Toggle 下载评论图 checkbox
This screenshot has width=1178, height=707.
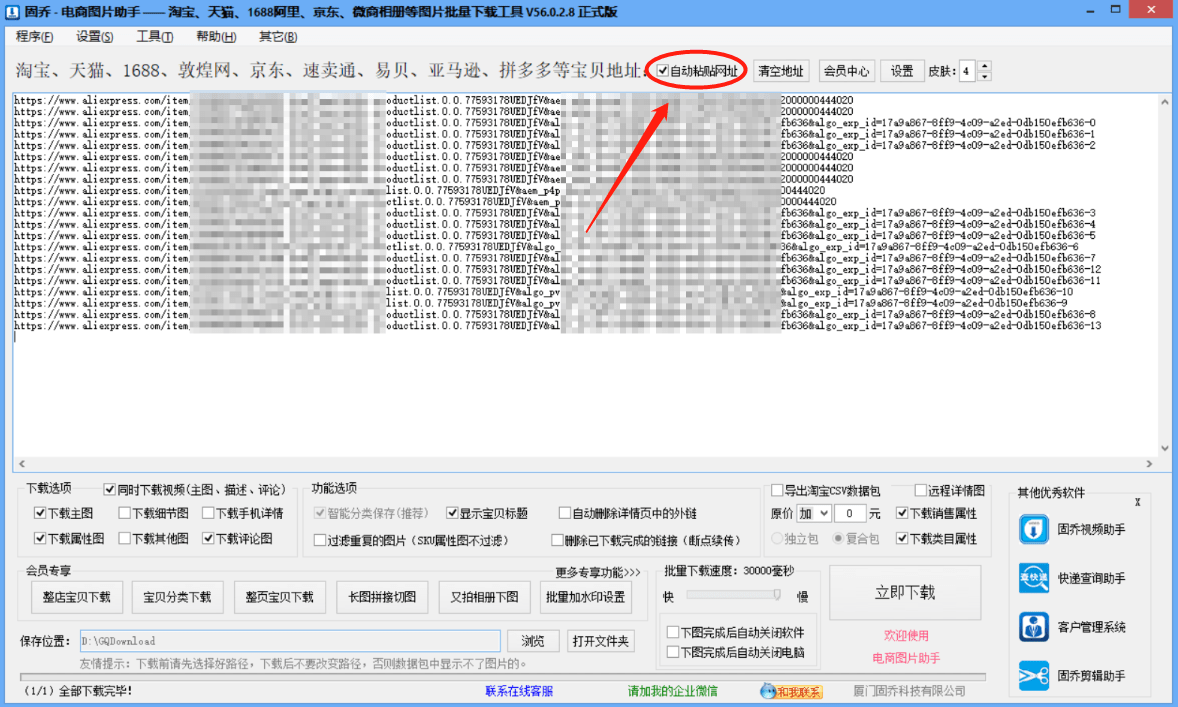pyautogui.click(x=208, y=538)
